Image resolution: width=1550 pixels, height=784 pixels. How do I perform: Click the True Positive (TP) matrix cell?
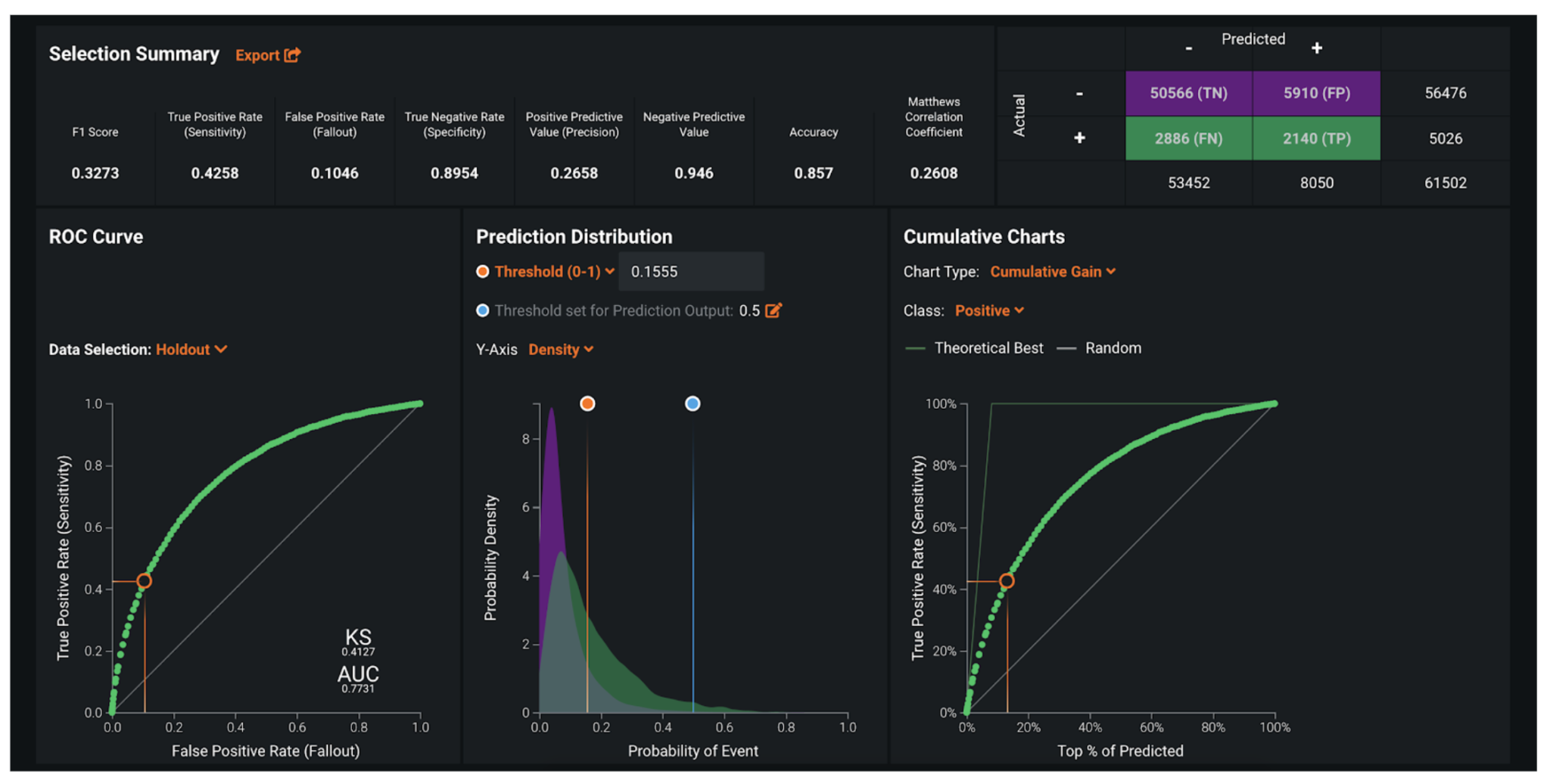(1316, 138)
